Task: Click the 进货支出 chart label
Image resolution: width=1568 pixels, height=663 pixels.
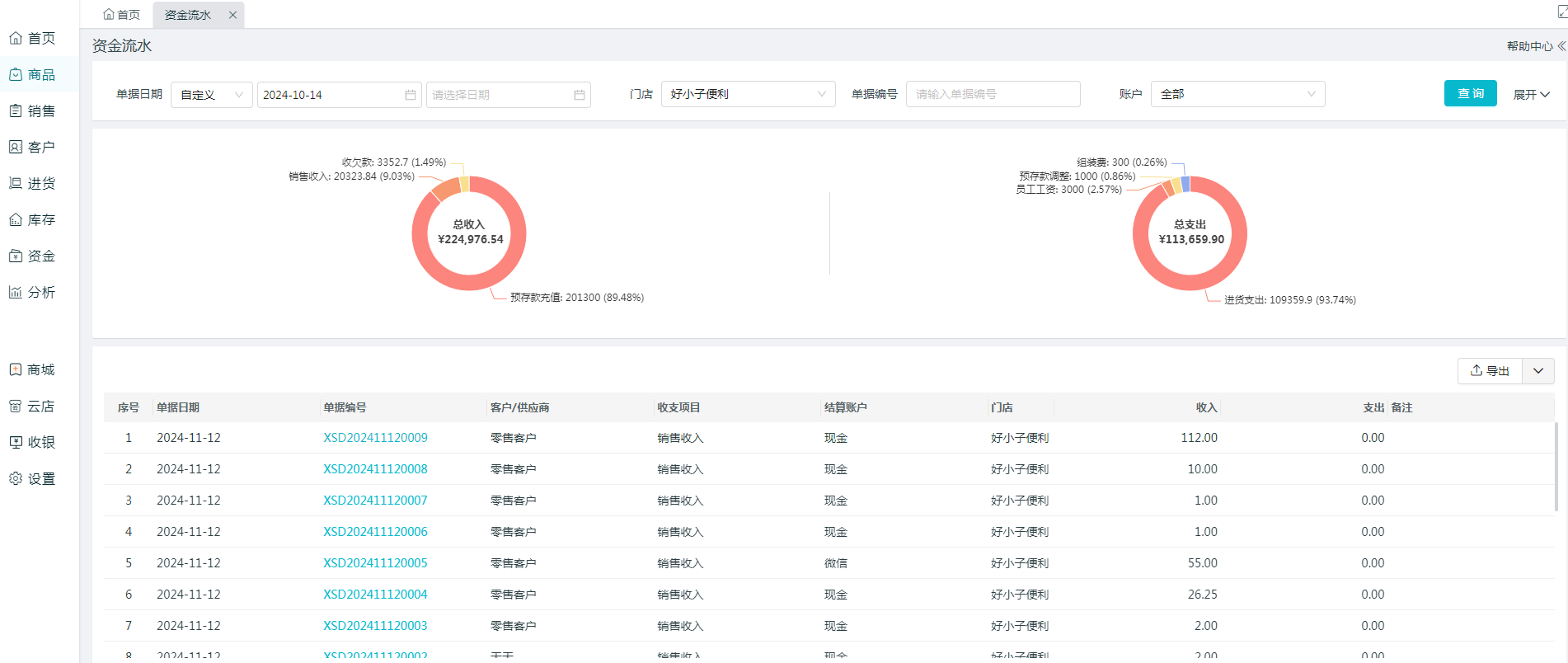Action: point(1289,300)
